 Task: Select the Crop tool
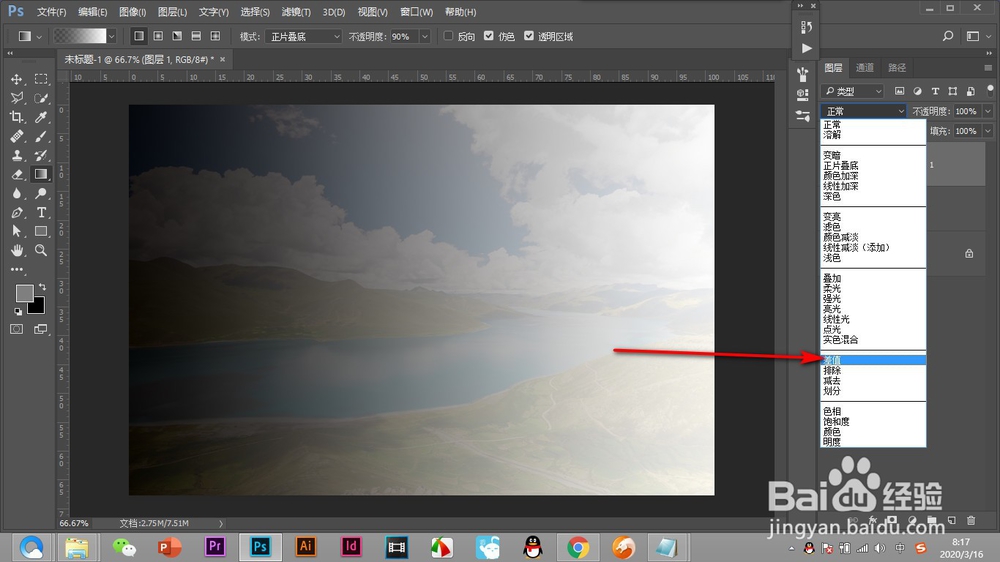[17, 117]
